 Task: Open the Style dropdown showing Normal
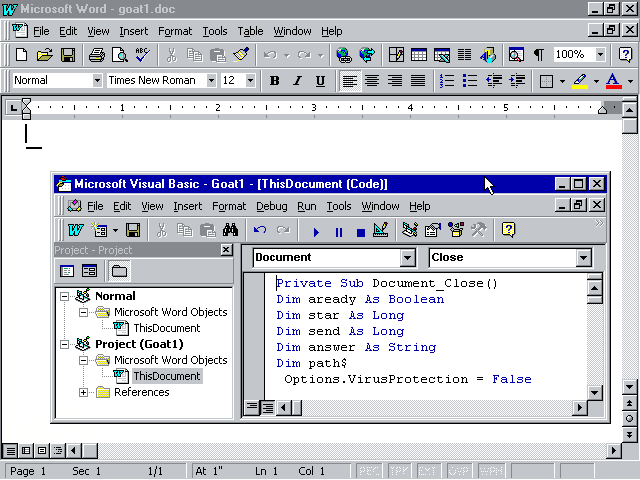(97, 81)
